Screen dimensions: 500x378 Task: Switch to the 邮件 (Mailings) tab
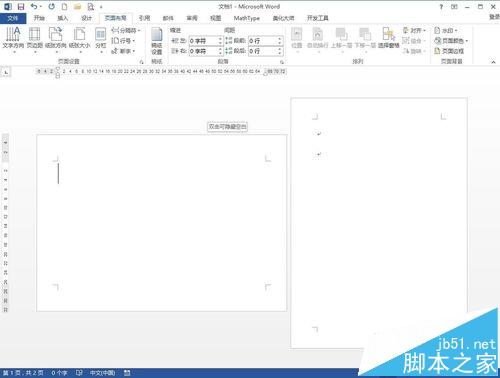(x=168, y=18)
